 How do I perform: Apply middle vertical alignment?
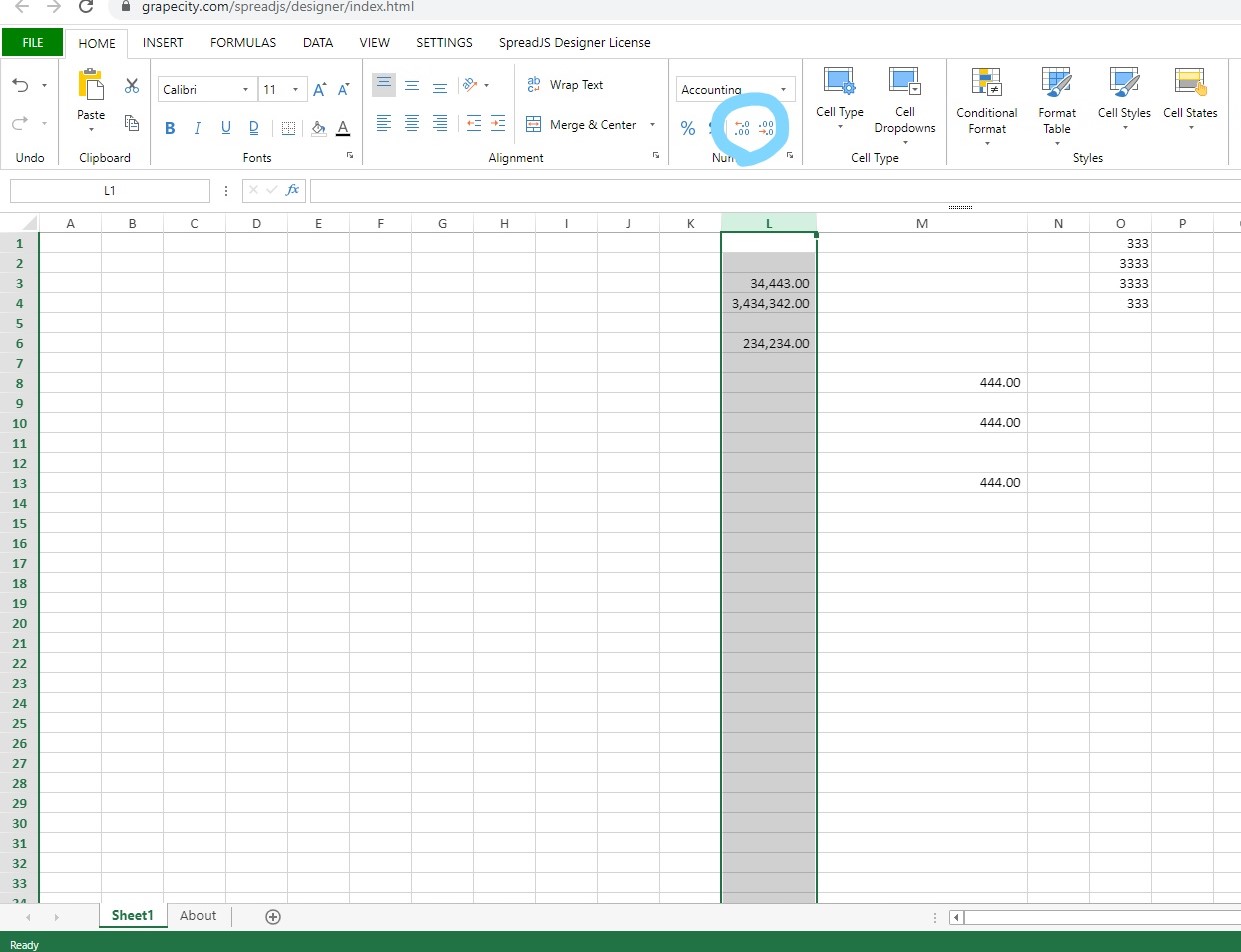click(412, 86)
